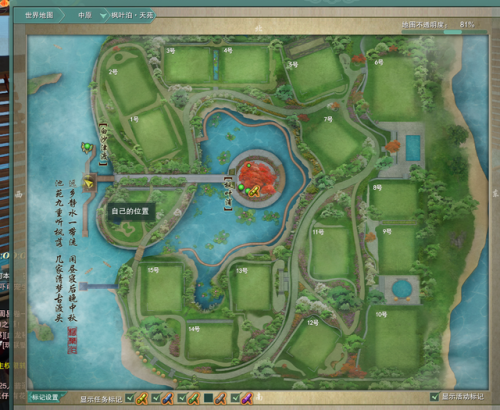Select the 中原 breadcrumb label

85,15
